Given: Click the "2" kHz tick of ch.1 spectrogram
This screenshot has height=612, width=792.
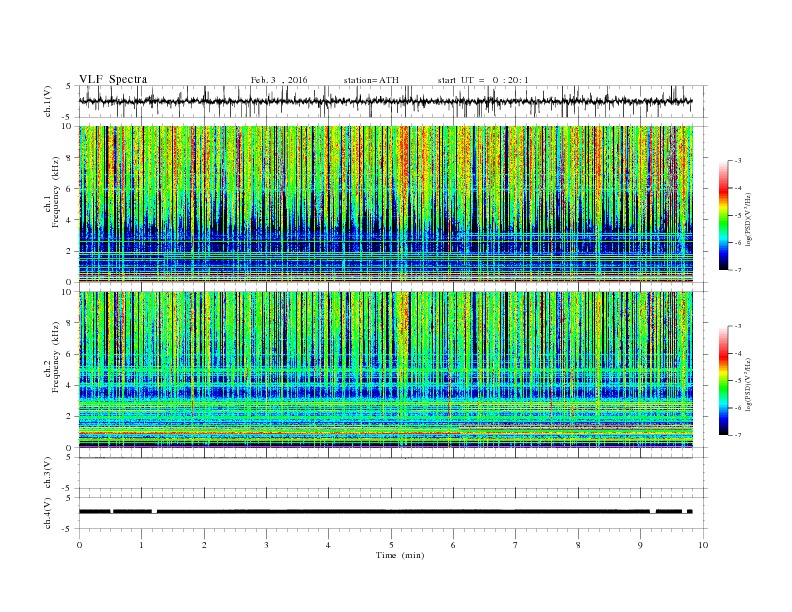Looking at the screenshot, I should coord(70,251).
